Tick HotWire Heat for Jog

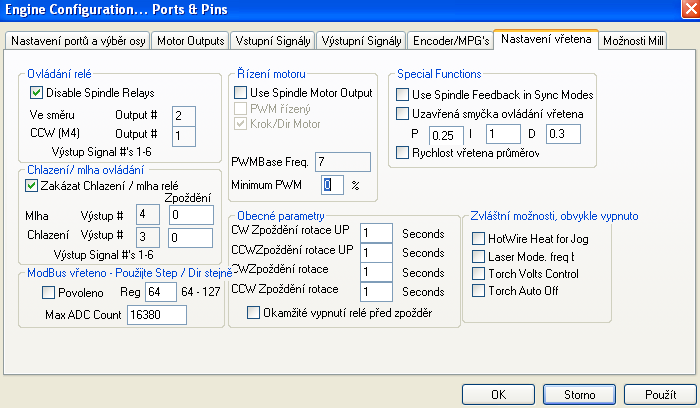click(x=478, y=238)
